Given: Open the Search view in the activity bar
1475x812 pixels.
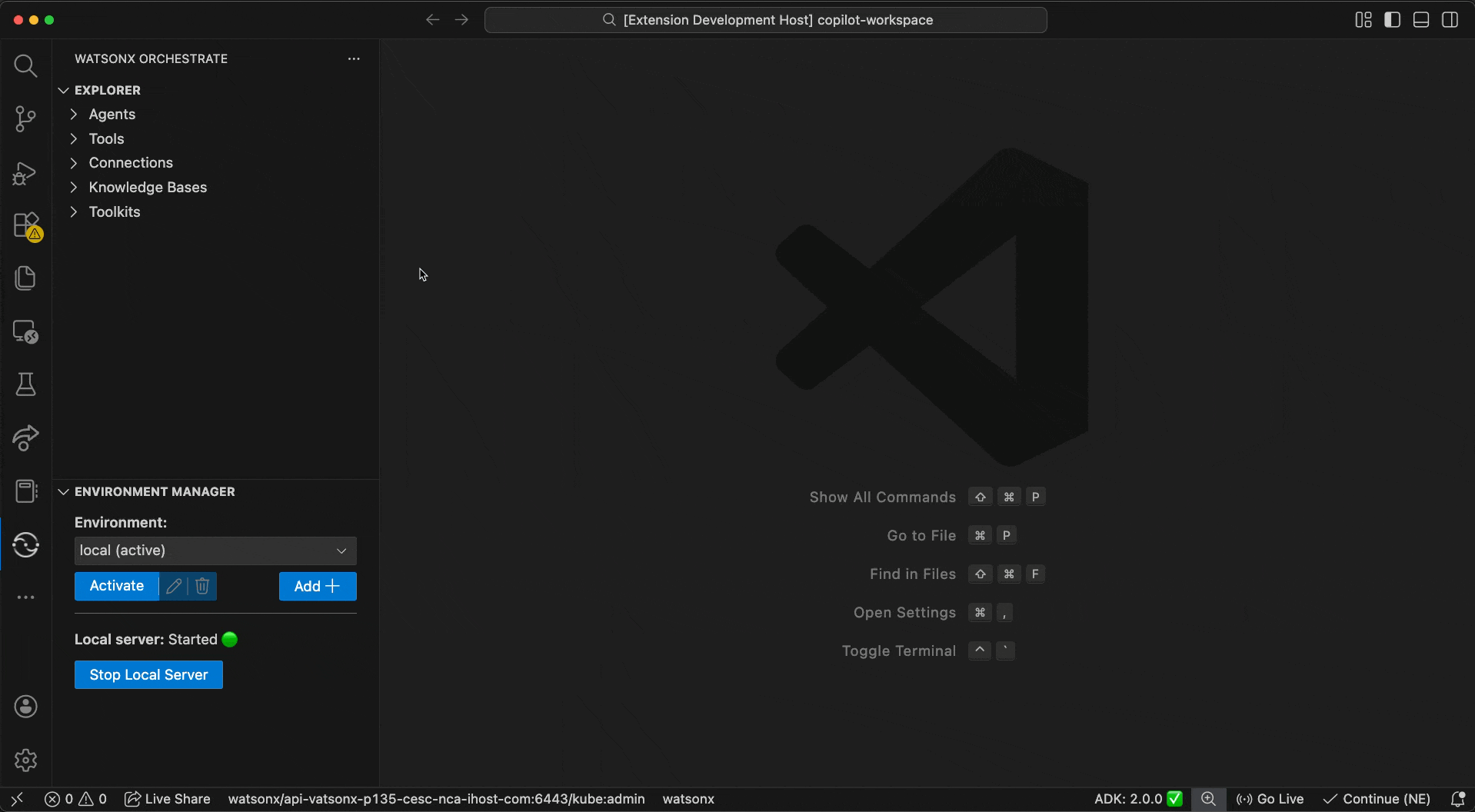Looking at the screenshot, I should coord(25,66).
